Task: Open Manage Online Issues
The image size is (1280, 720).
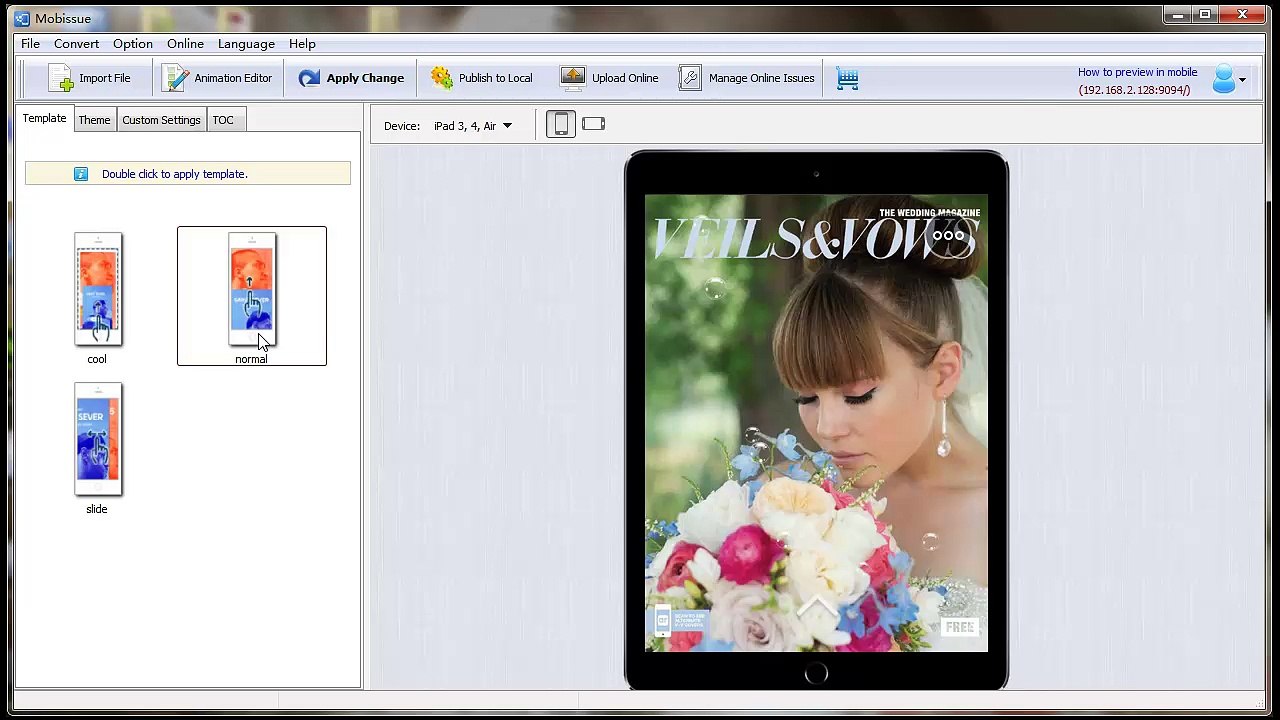Action: [x=746, y=78]
